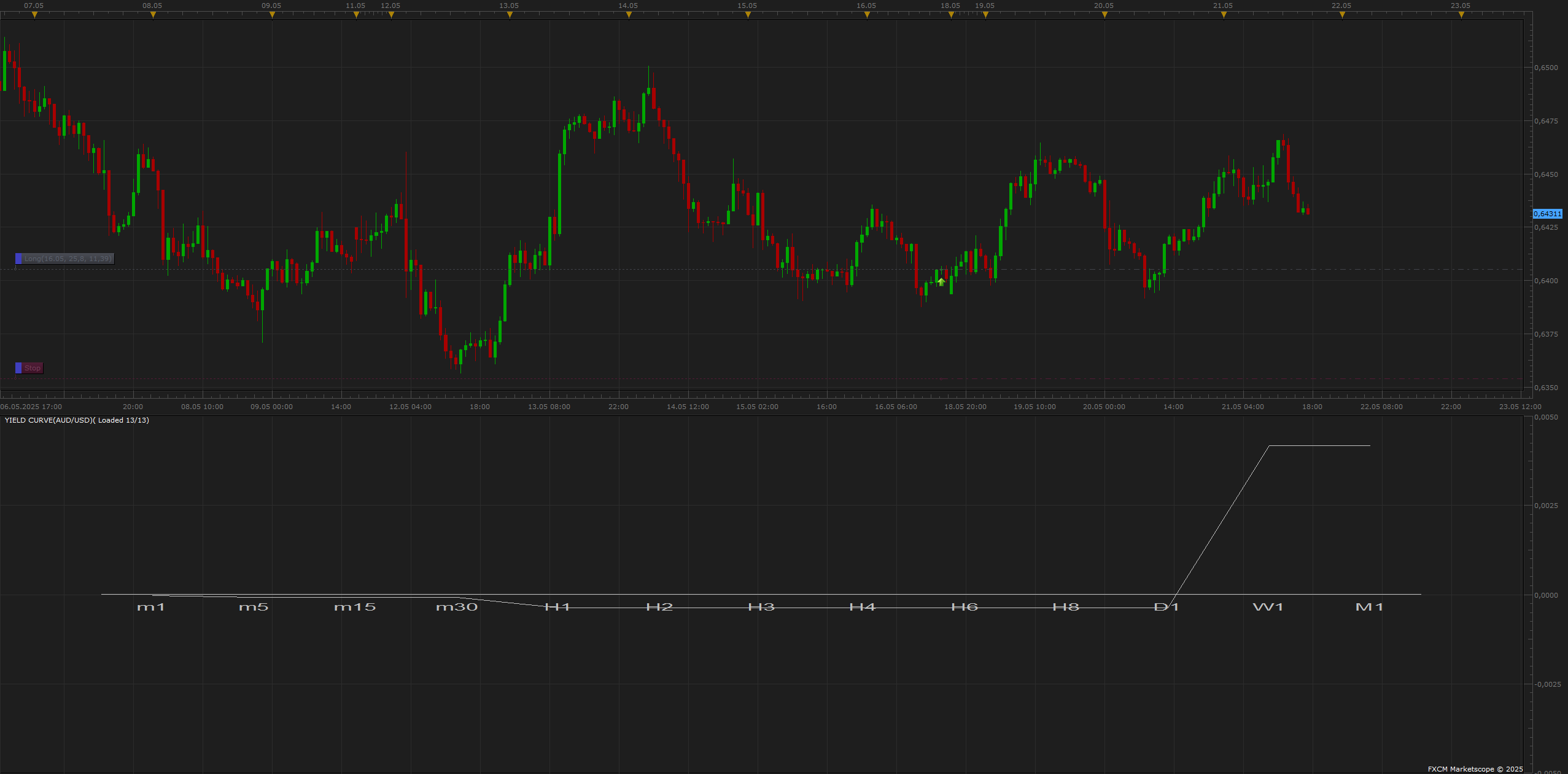This screenshot has height=774, width=1568.
Task: Click the 23.05 12:00 time axis label
Action: pyautogui.click(x=1521, y=407)
